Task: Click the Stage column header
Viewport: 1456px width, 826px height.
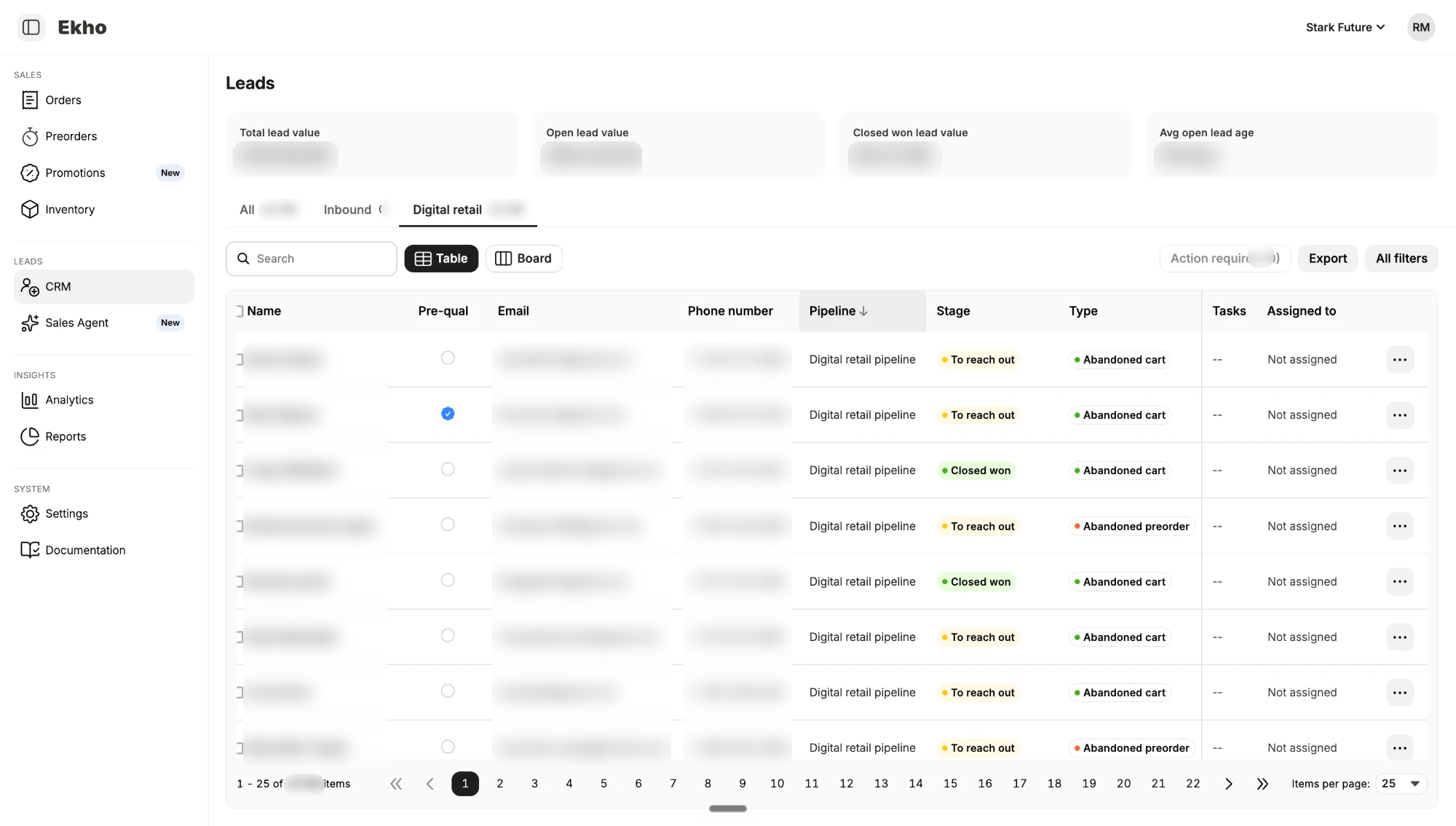Action: (x=953, y=311)
